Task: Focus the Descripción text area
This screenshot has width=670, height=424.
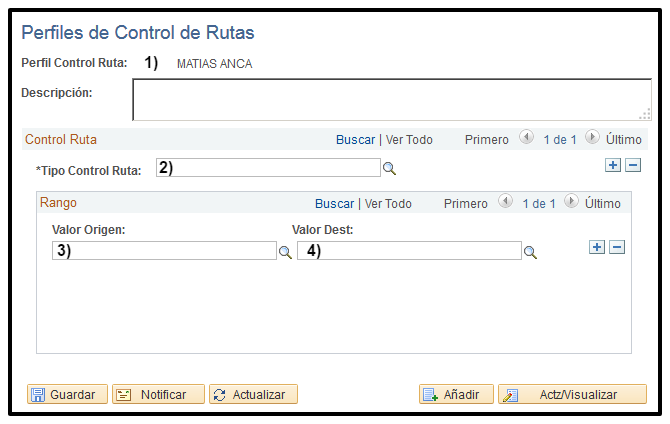Action: click(x=391, y=100)
